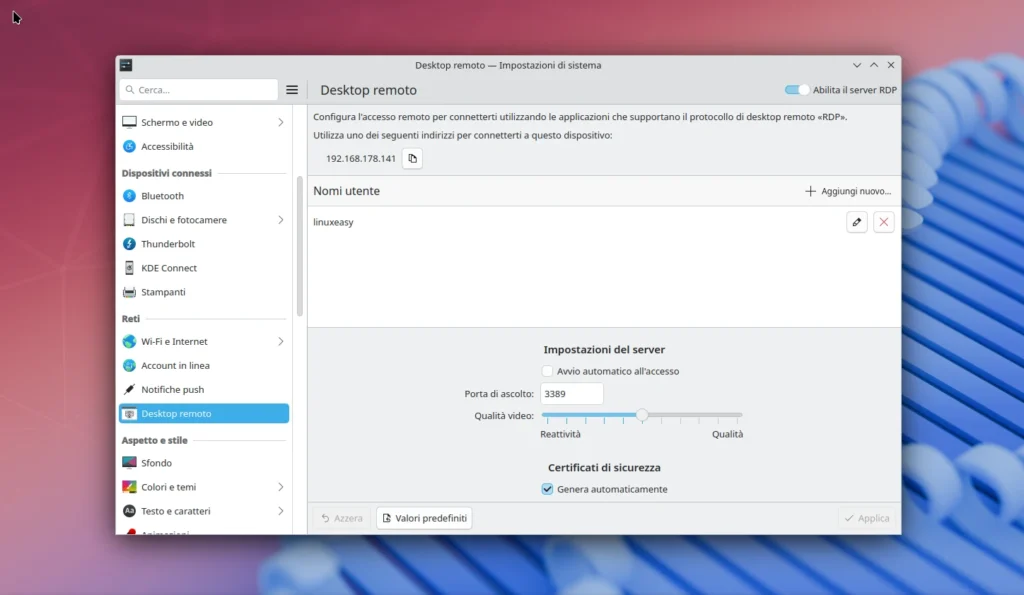Screen dimensions: 1024x595
Task: Delete the linuxeasy user with red X
Action: point(884,222)
